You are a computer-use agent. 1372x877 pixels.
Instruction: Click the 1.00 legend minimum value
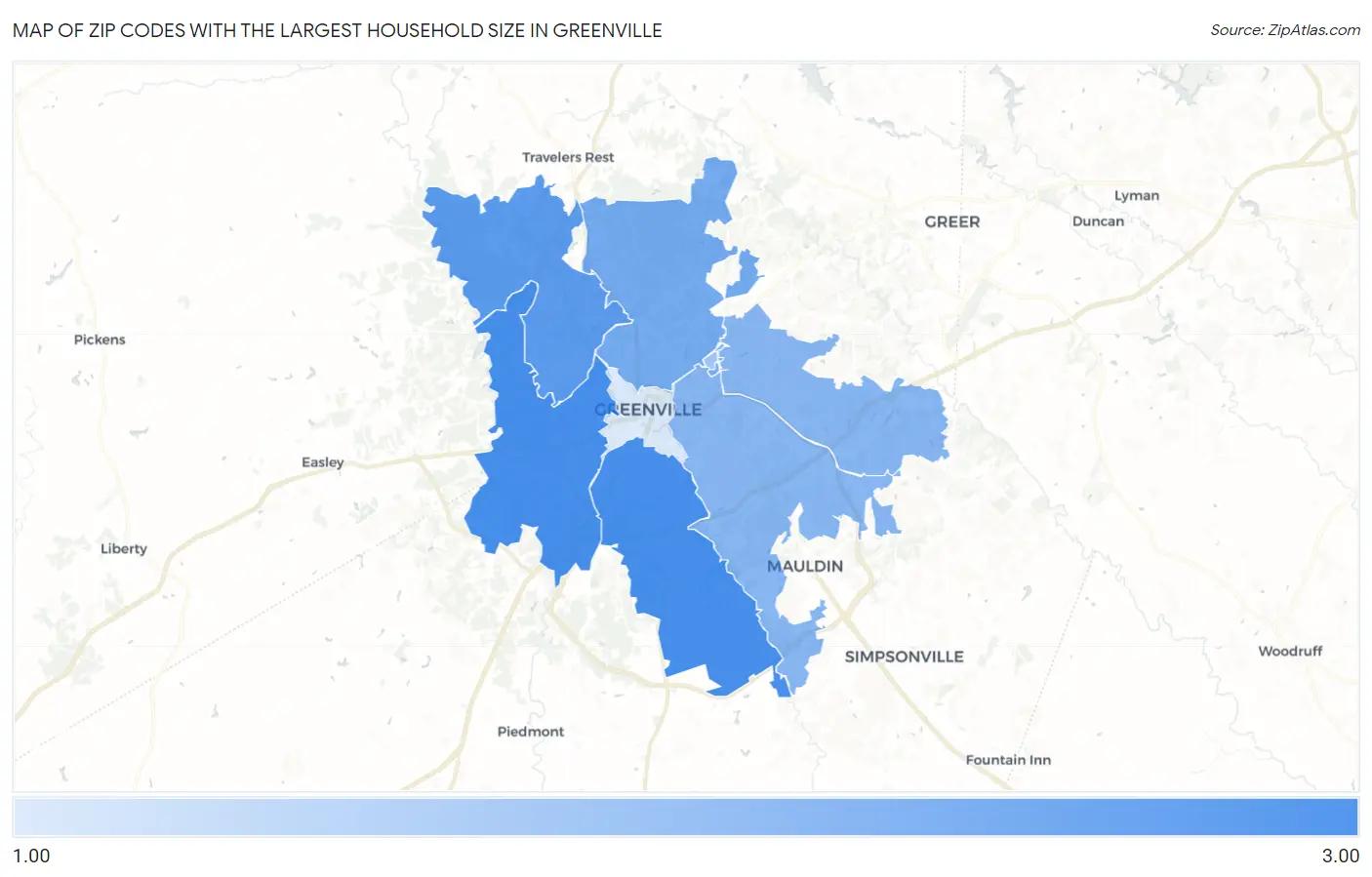coord(31,856)
